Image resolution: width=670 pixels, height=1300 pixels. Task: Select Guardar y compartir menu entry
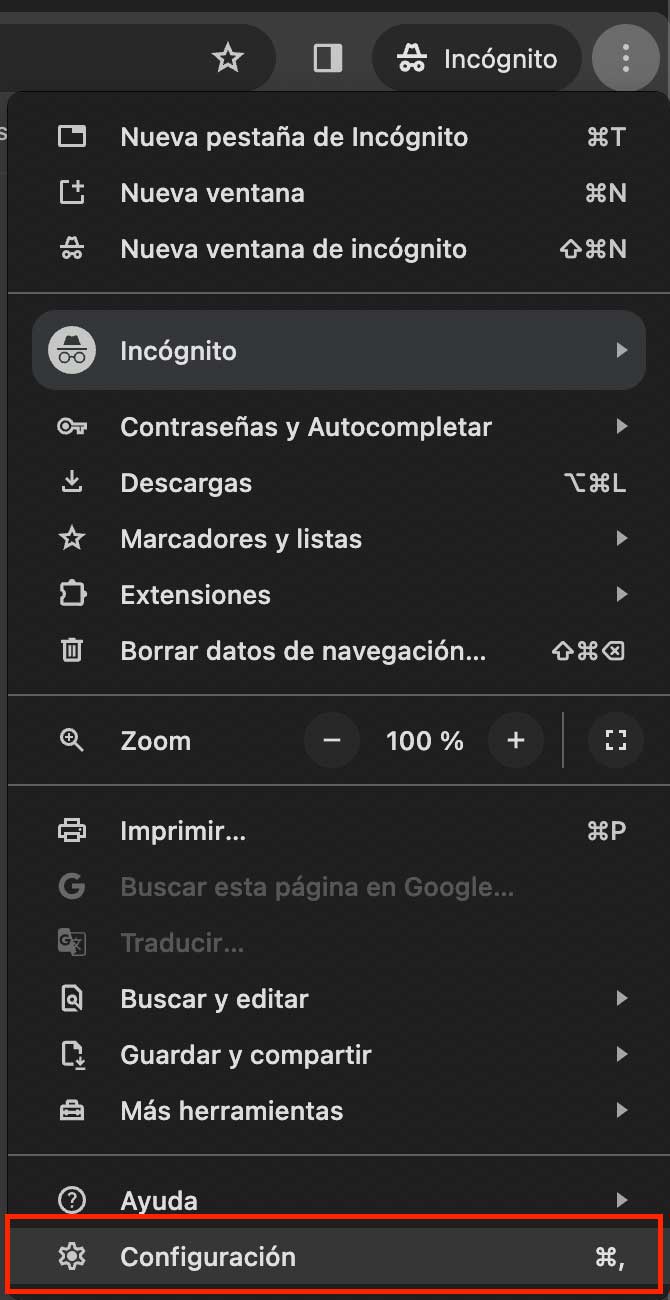click(246, 1054)
